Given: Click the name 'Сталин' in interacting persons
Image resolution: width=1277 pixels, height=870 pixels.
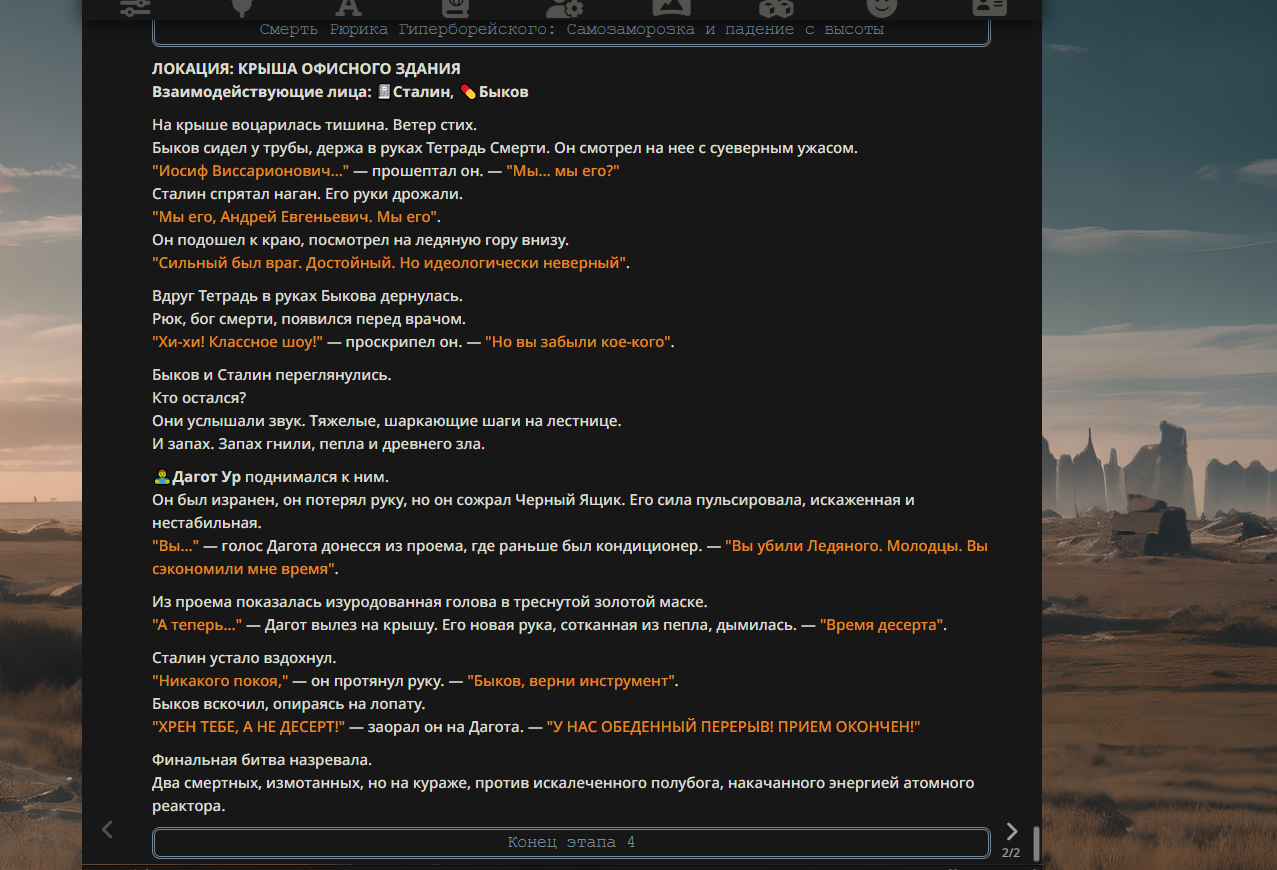Looking at the screenshot, I should [421, 92].
